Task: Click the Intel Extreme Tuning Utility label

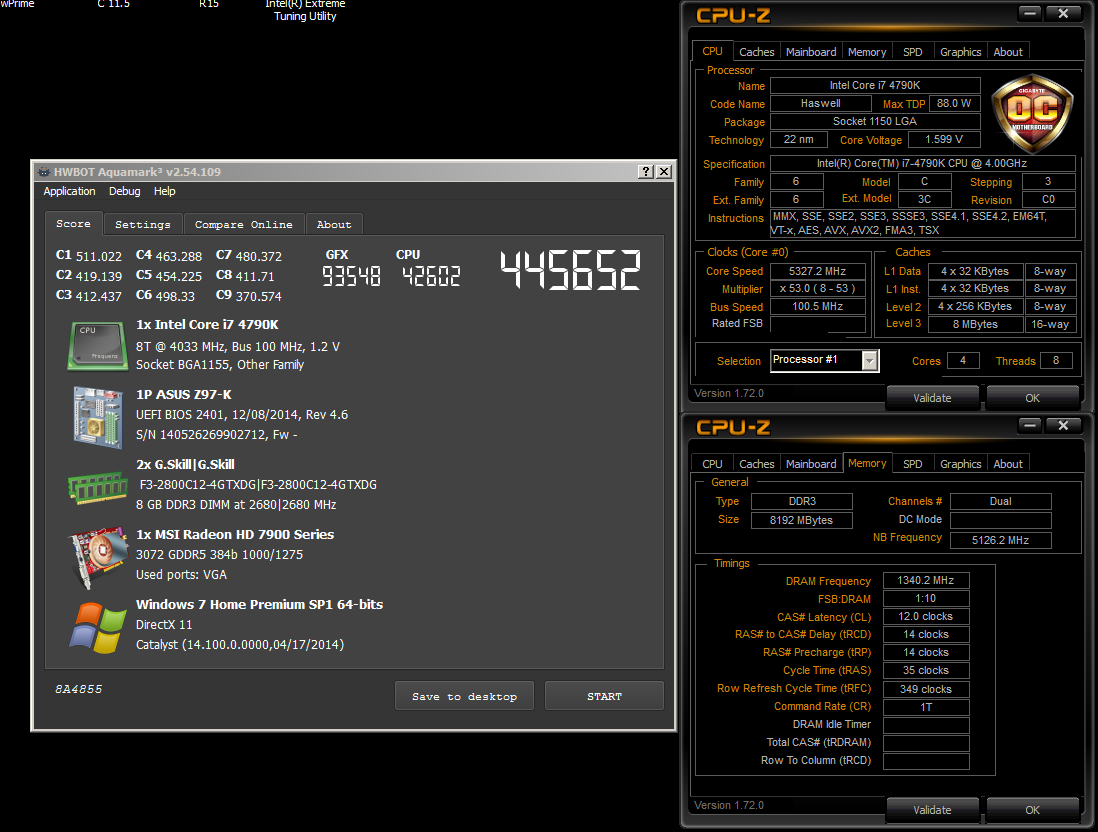Action: 305,10
